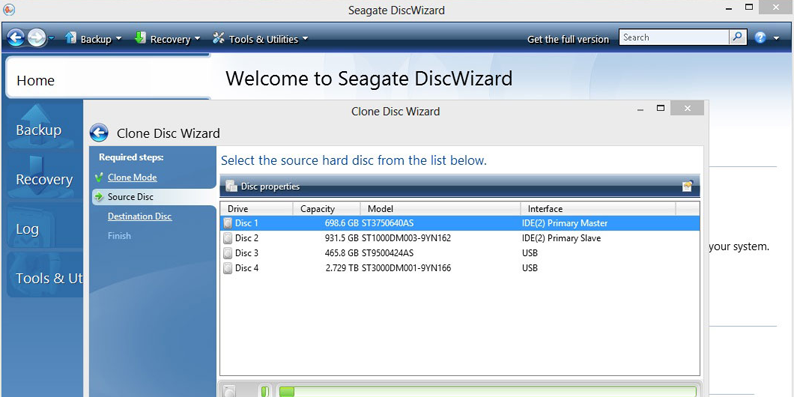This screenshot has width=794, height=397.
Task: Click the Disc properties panel right icon
Action: [x=687, y=186]
